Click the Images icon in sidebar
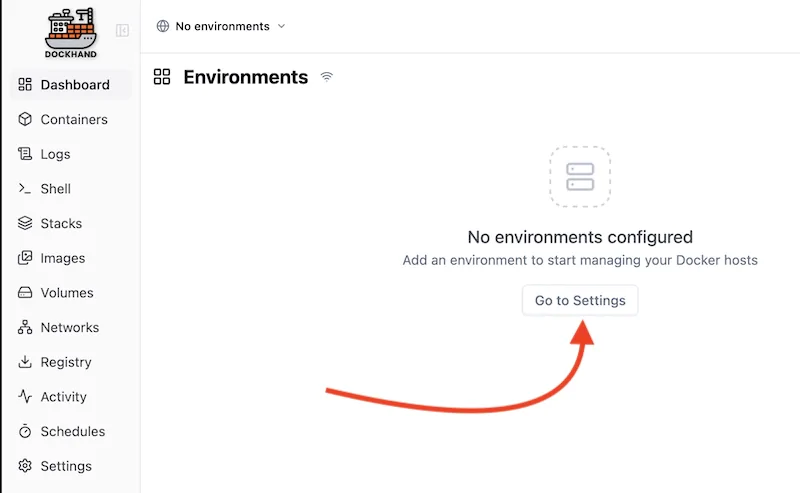 (25, 258)
